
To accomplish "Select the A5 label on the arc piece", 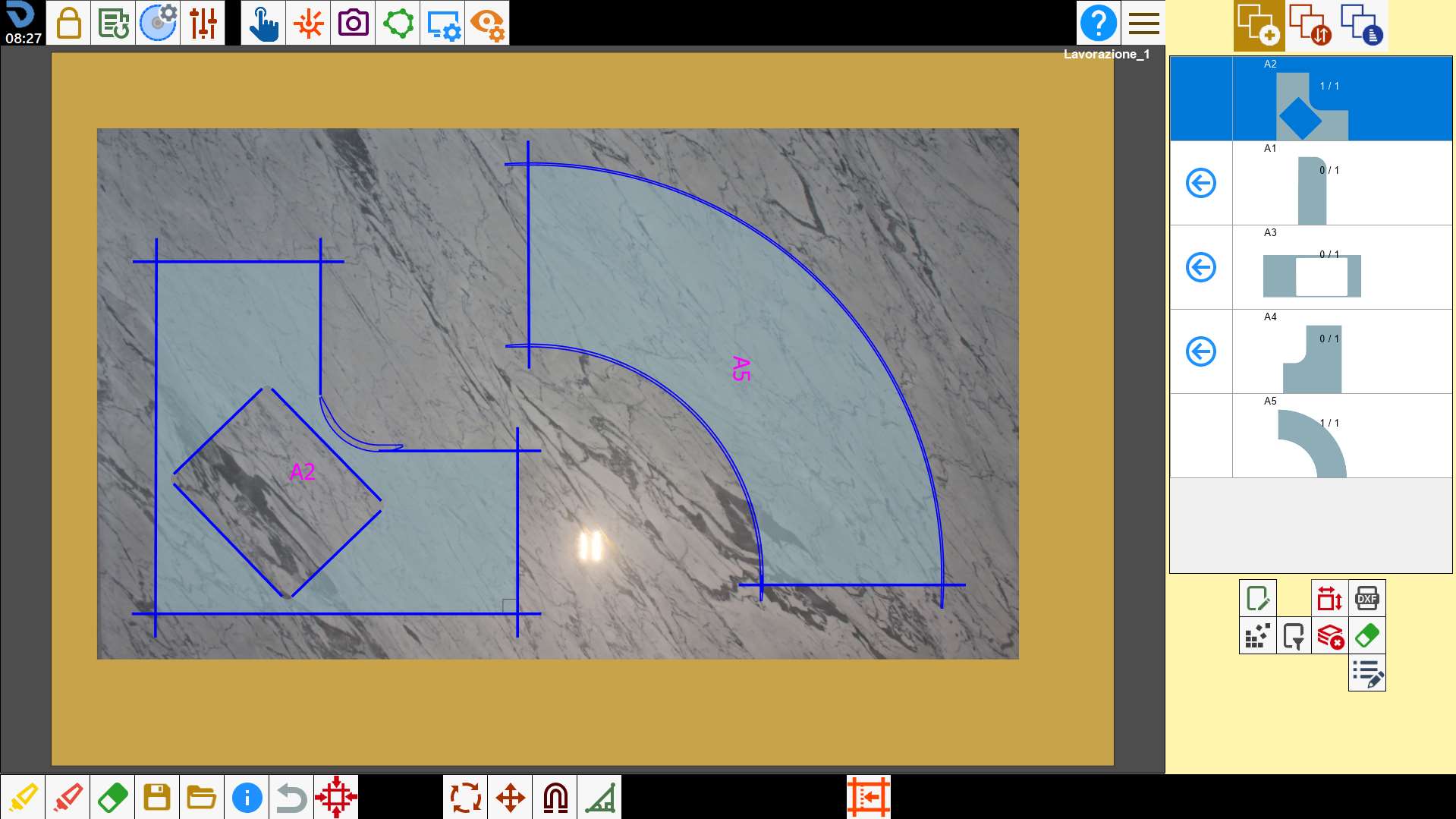I will click(x=741, y=369).
